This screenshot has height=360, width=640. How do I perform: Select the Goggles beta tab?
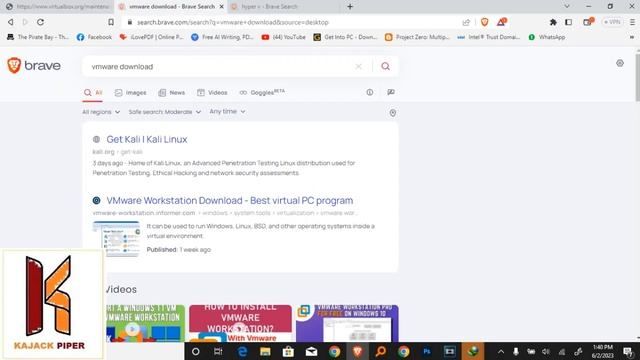pyautogui.click(x=262, y=93)
